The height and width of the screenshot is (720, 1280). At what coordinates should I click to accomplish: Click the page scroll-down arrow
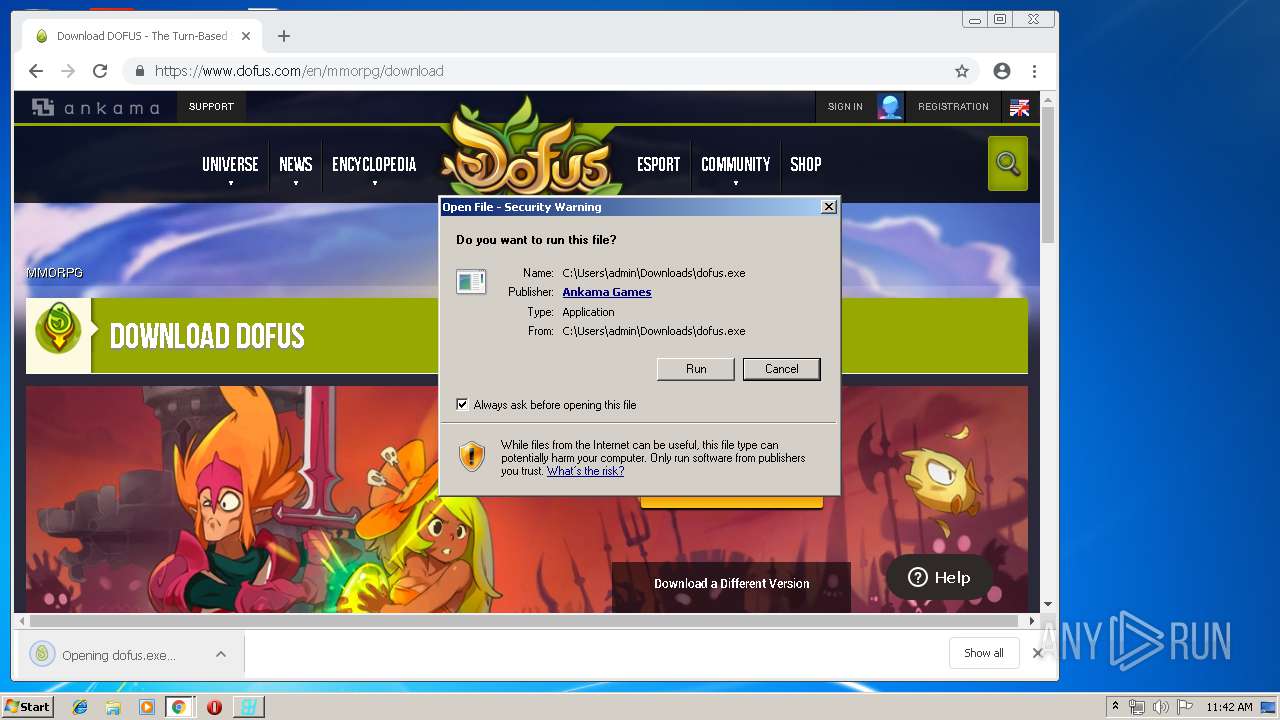coord(1048,605)
